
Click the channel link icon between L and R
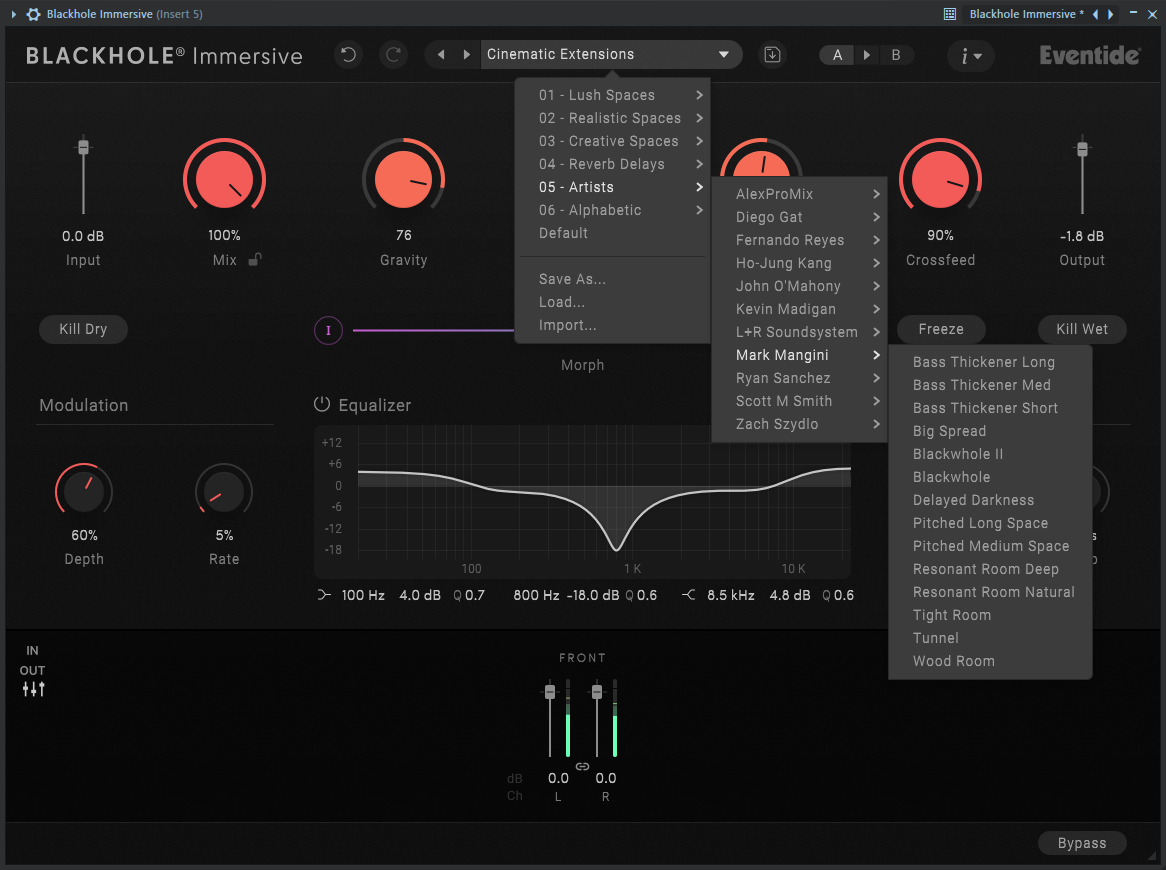[x=582, y=767]
